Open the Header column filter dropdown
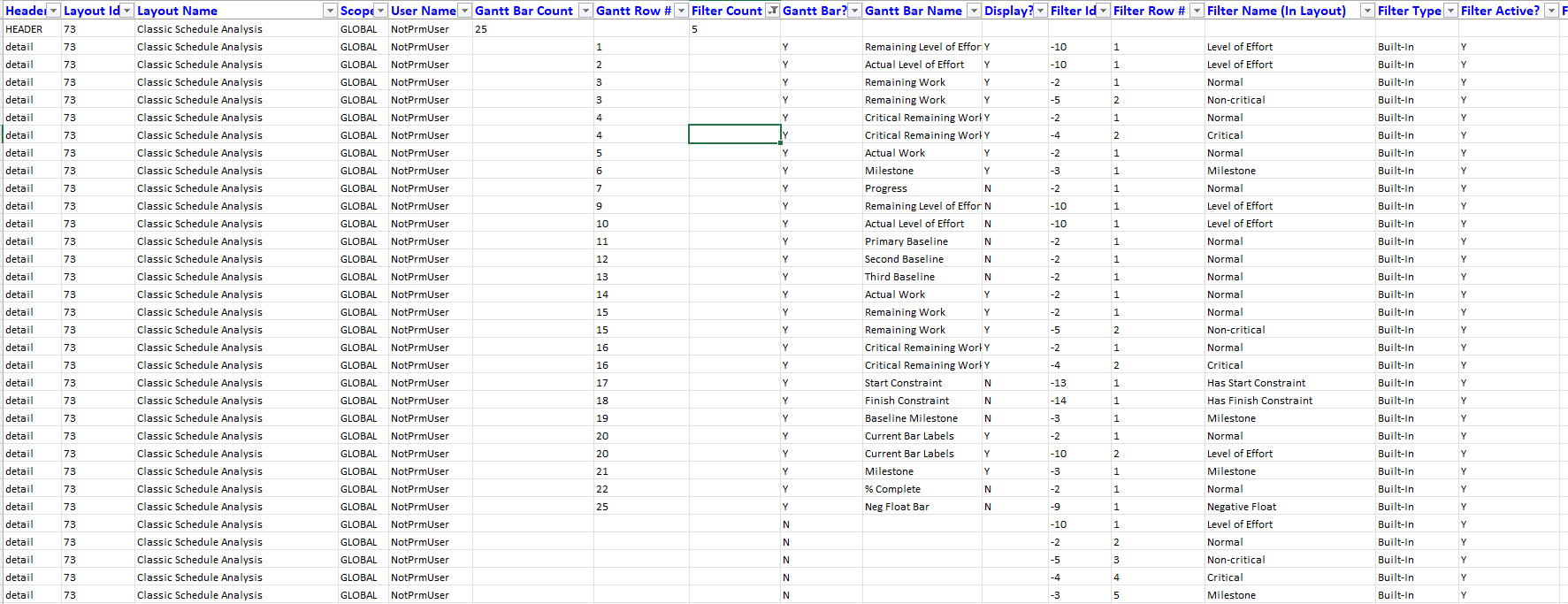This screenshot has height=604, width=1568. pyautogui.click(x=53, y=11)
